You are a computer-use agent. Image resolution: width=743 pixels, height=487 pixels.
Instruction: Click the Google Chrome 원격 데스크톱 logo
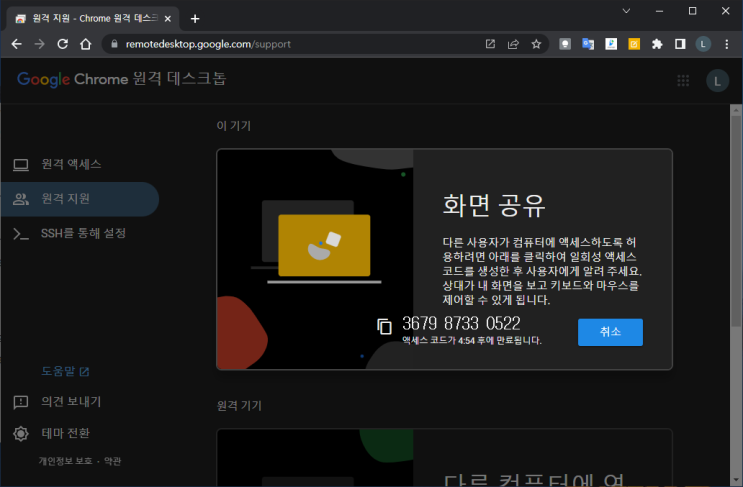pos(122,79)
